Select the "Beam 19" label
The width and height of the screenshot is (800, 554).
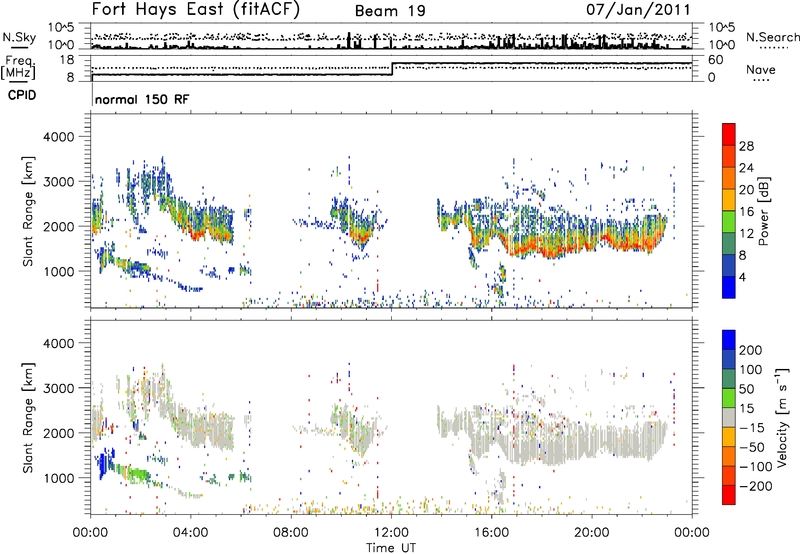pos(390,11)
